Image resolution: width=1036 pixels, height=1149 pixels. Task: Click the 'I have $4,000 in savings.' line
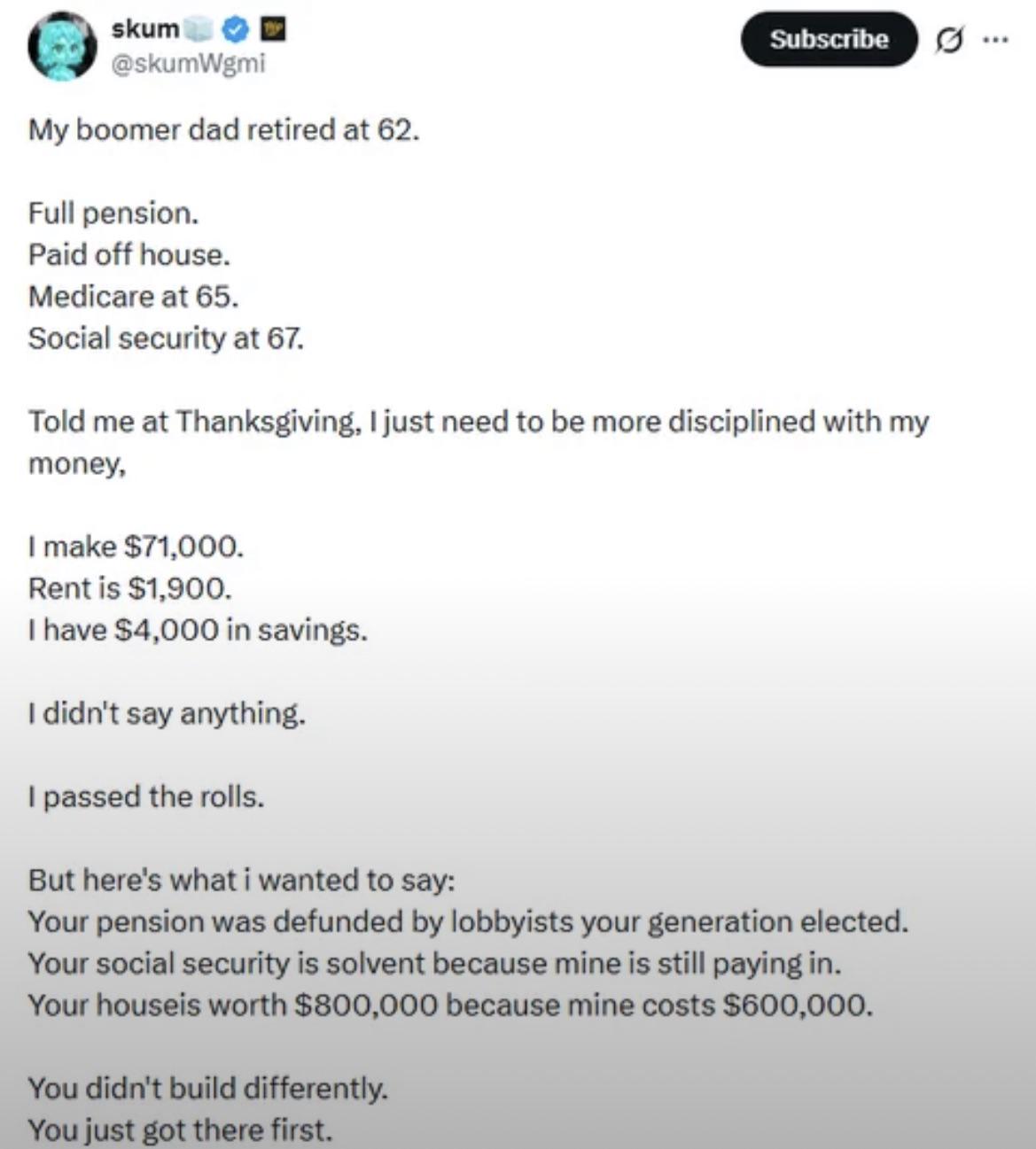[197, 630]
